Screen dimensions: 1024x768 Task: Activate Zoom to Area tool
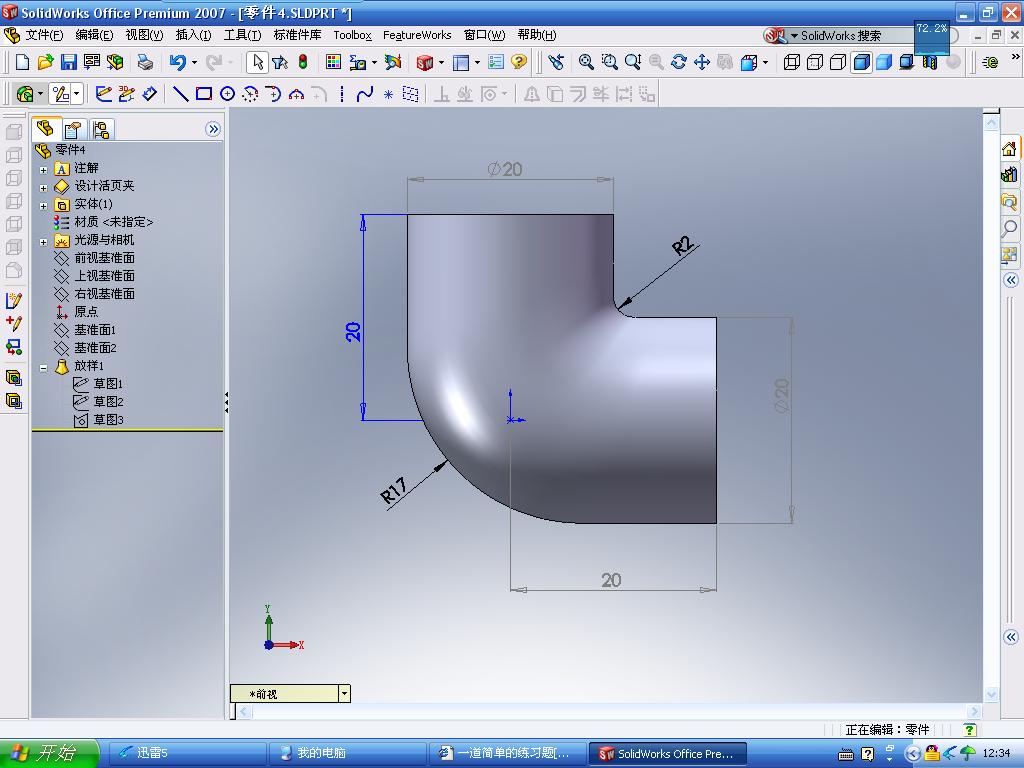tap(609, 62)
